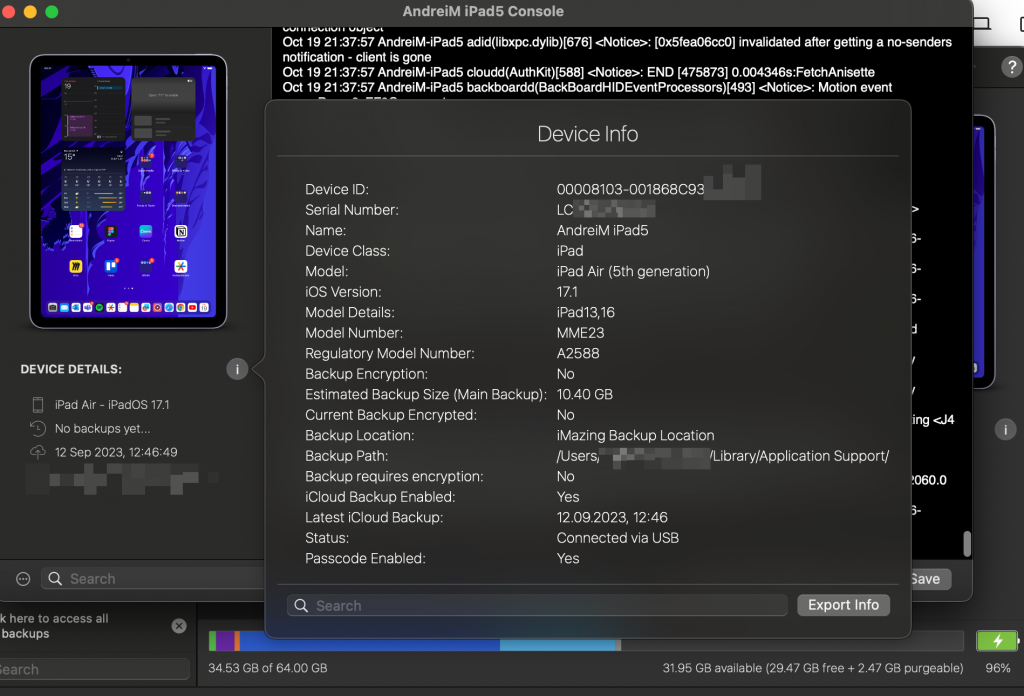Viewport: 1024px width, 696px height.
Task: Click the Device ID value 00008103-001868C93
Action: (630, 189)
